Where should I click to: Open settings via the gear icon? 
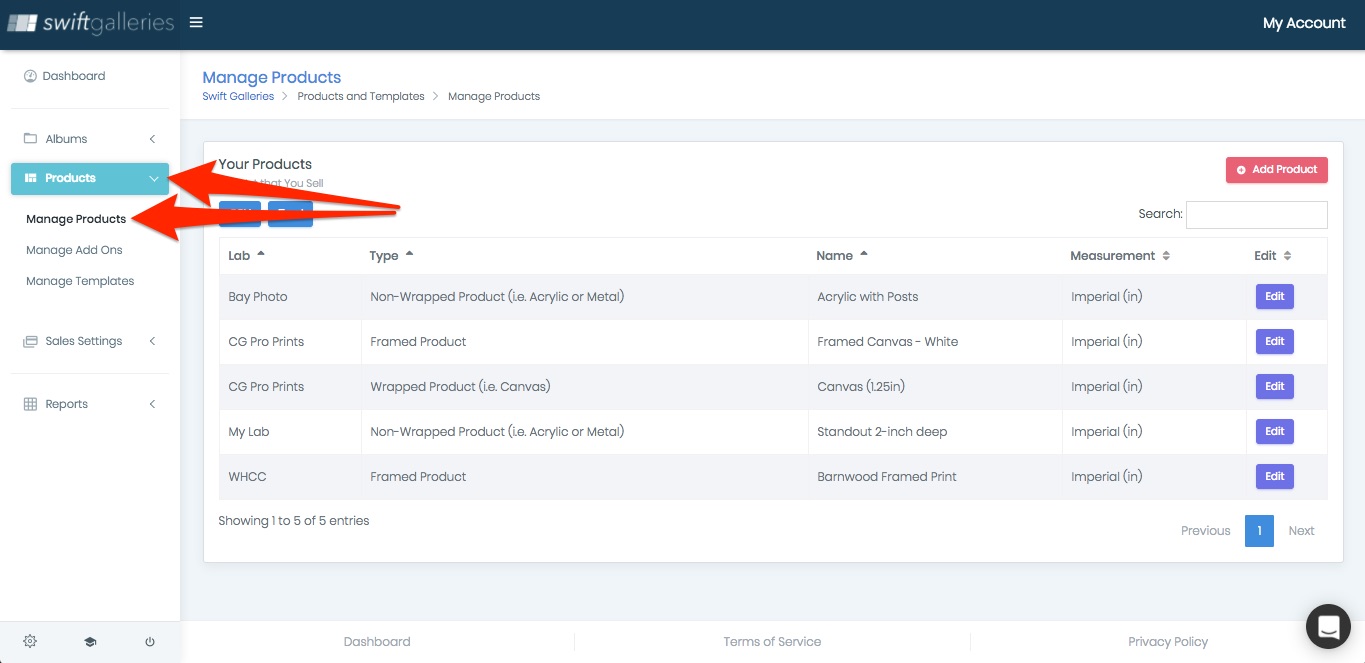[30, 641]
